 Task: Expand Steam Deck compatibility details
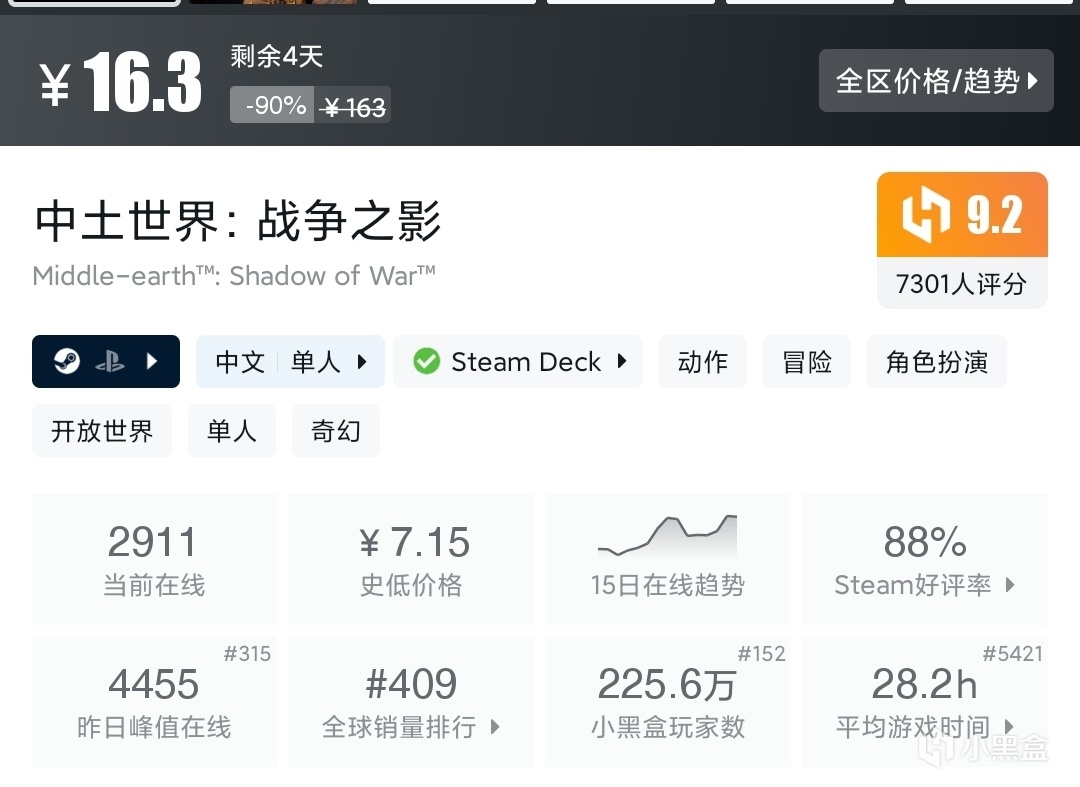[622, 361]
